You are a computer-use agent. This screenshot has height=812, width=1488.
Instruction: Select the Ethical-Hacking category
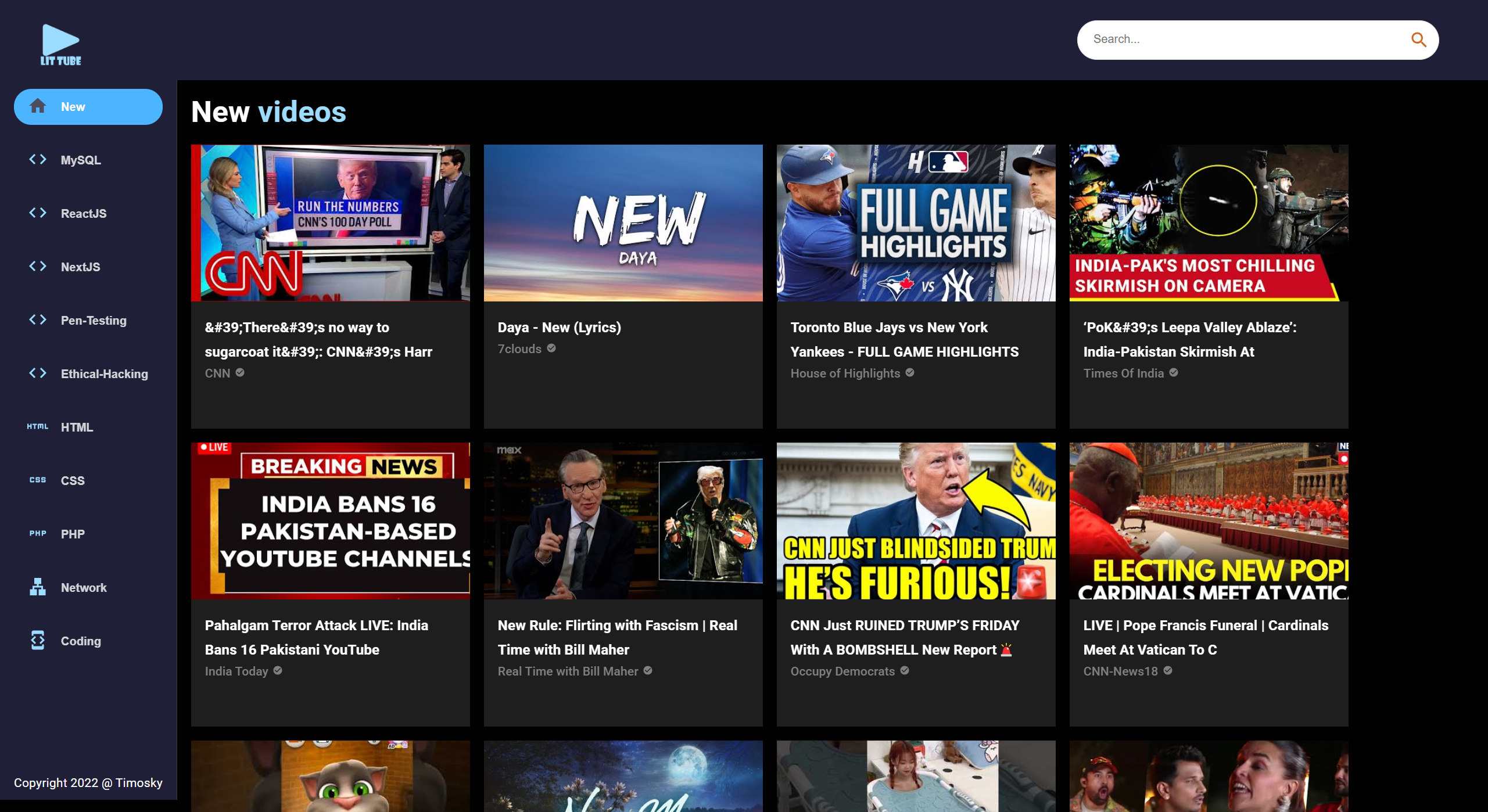(88, 374)
